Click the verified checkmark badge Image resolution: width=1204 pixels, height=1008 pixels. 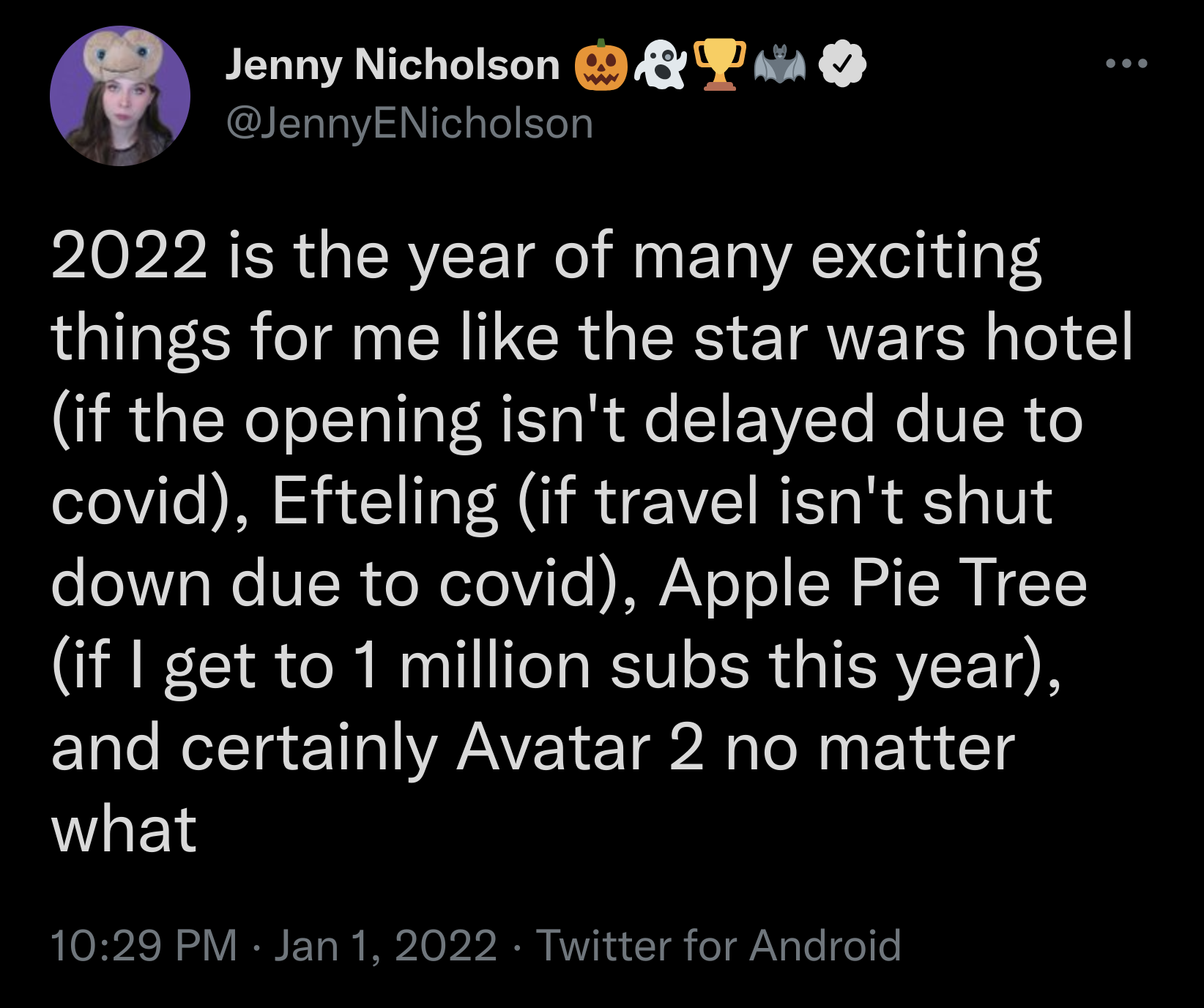842,65
